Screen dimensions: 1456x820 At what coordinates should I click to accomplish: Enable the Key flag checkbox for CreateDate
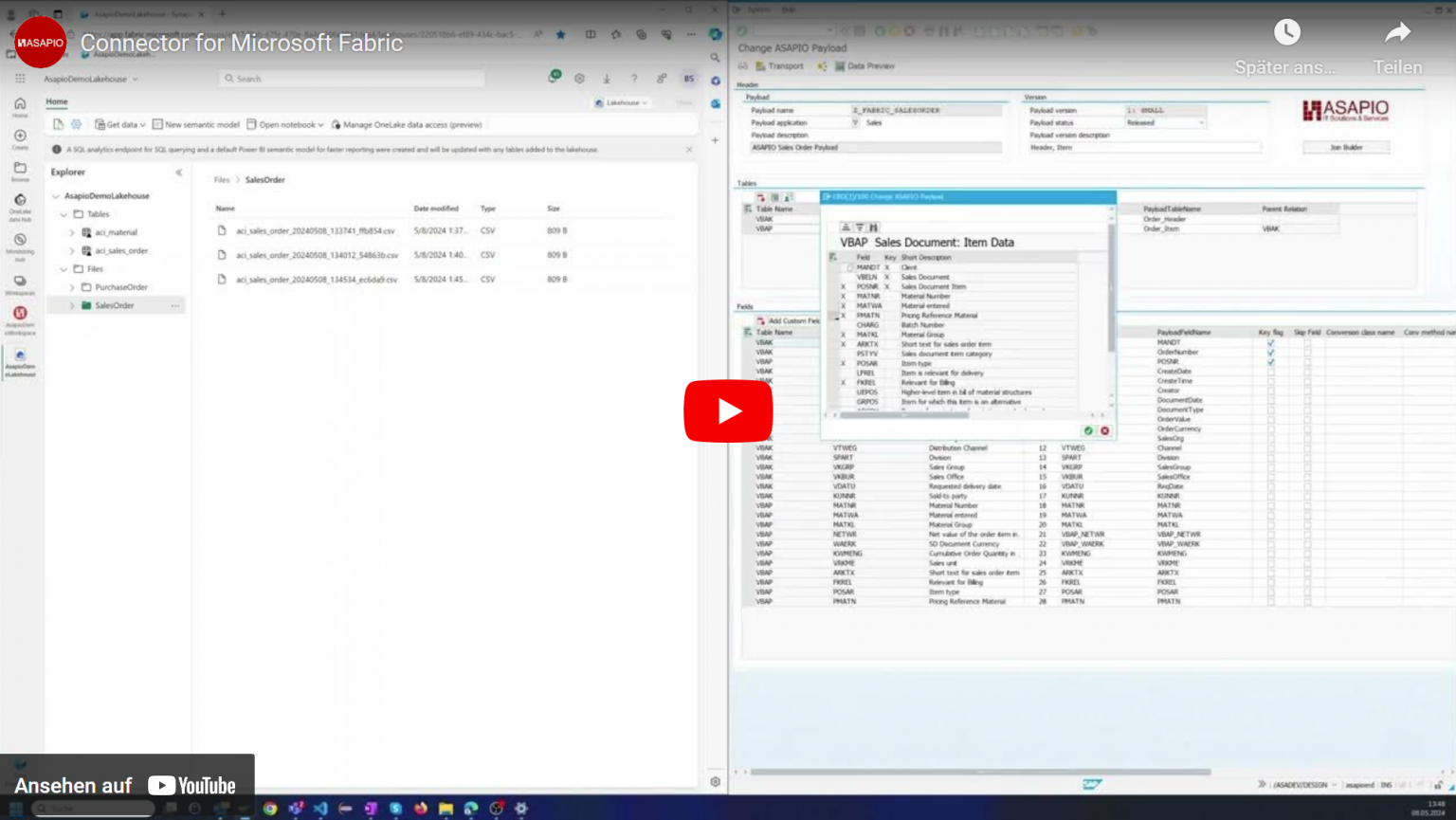coord(1271,372)
